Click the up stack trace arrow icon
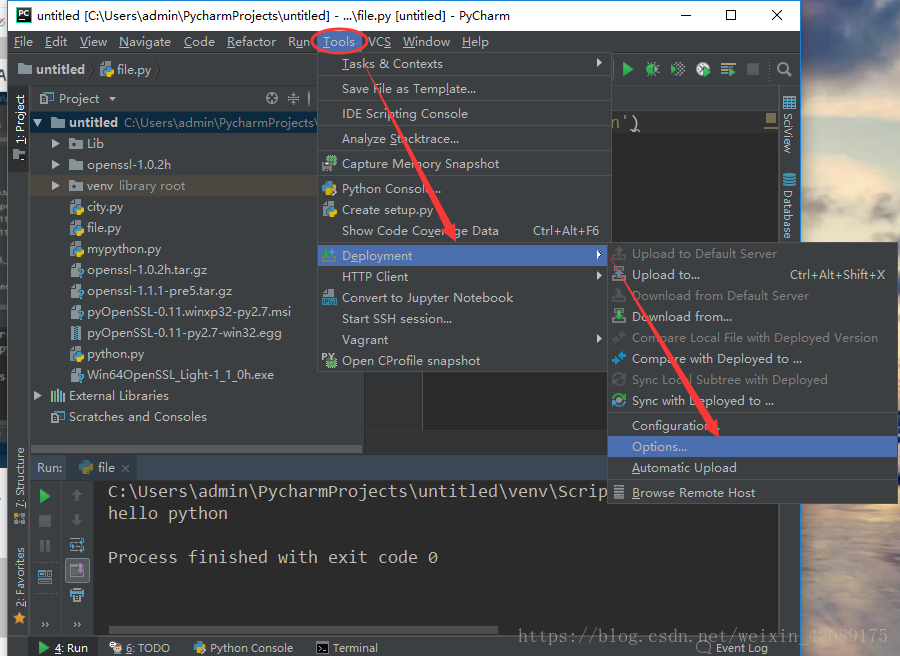The height and width of the screenshot is (656, 900). (77, 495)
